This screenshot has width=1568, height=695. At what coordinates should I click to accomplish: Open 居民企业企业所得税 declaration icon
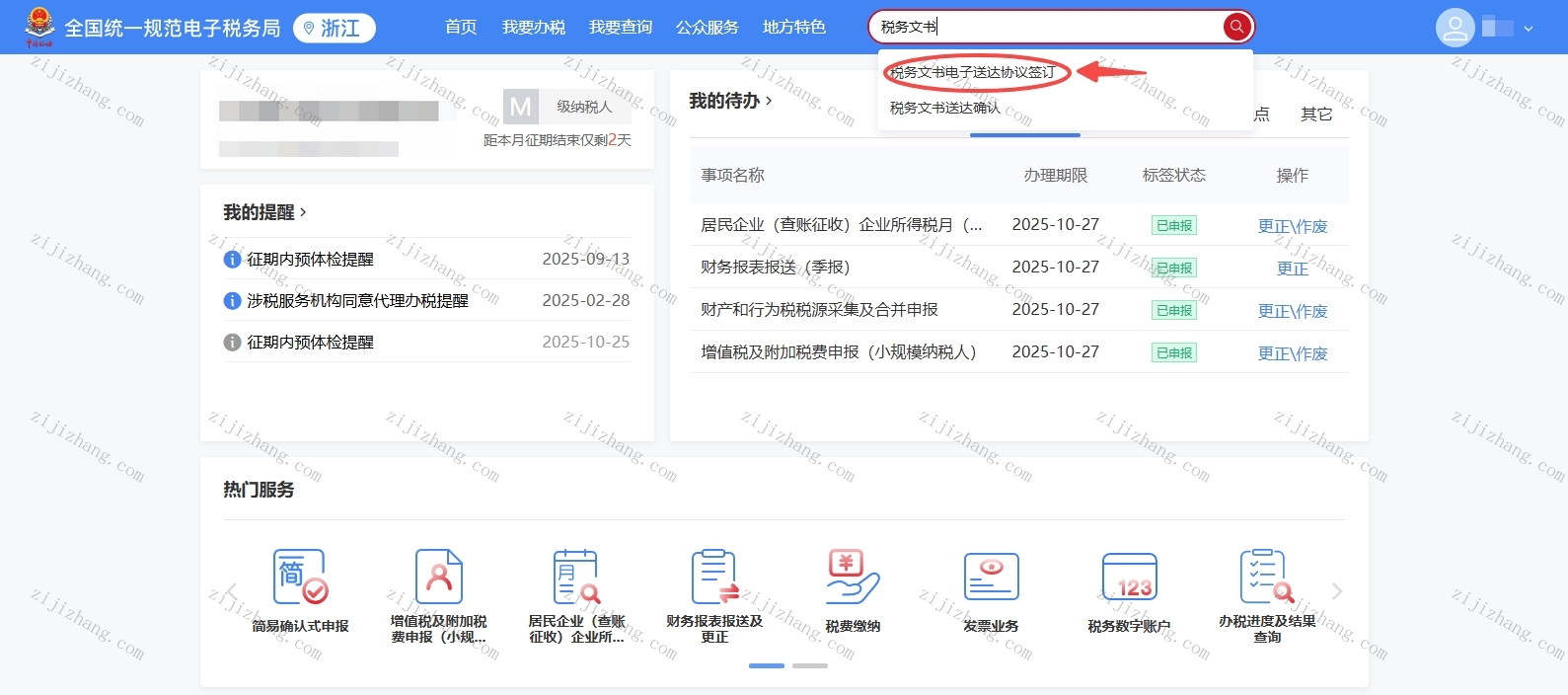coord(576,578)
